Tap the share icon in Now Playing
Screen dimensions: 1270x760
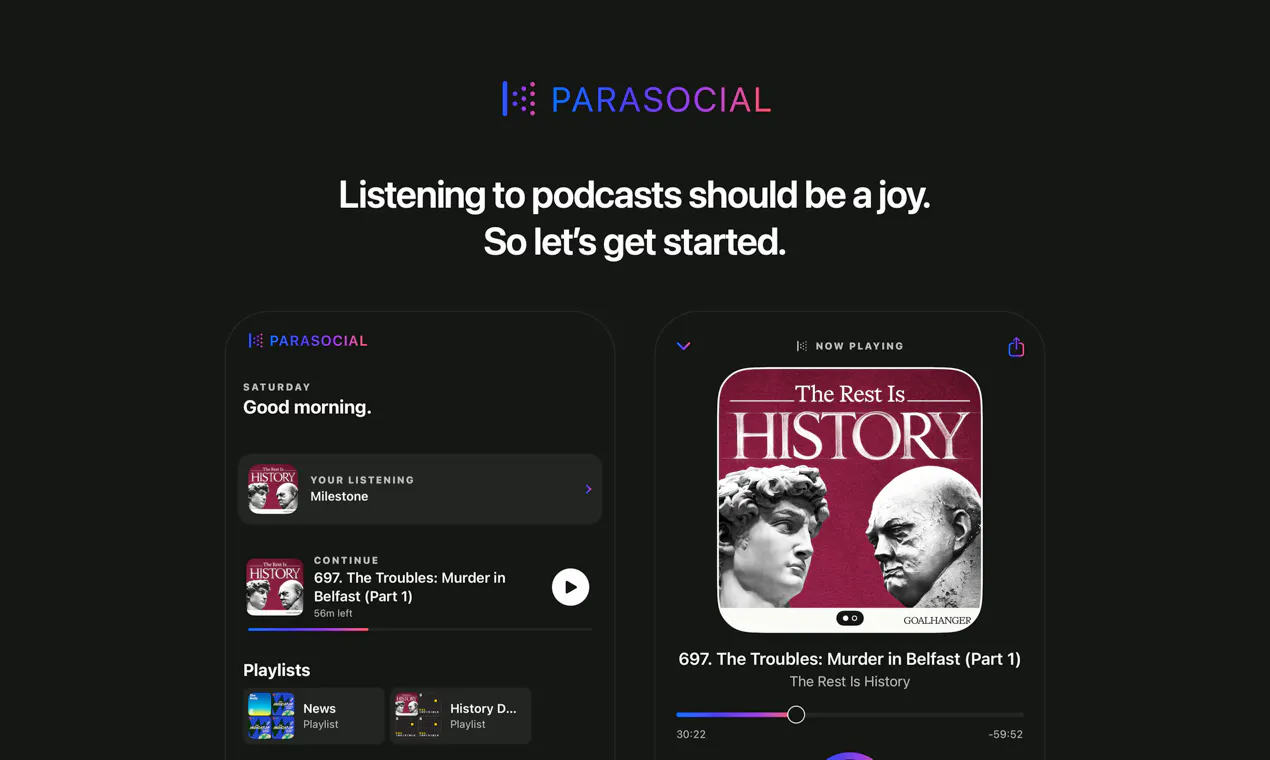click(1016, 346)
